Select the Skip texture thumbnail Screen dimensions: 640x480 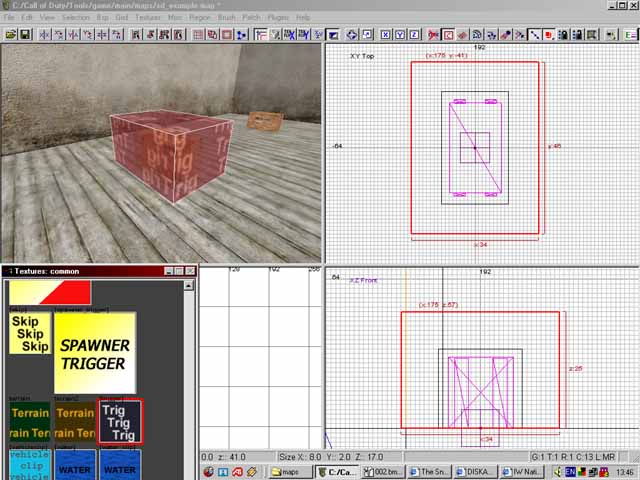coord(30,334)
